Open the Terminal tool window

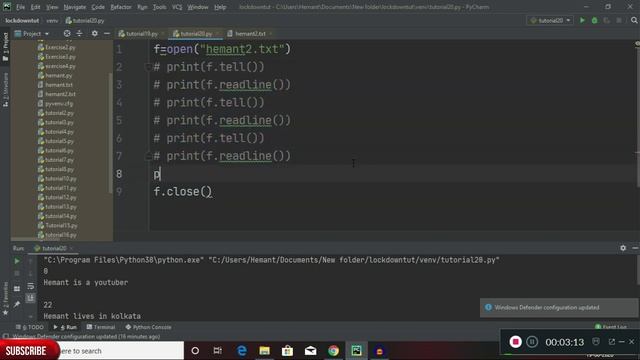[x=101, y=327]
